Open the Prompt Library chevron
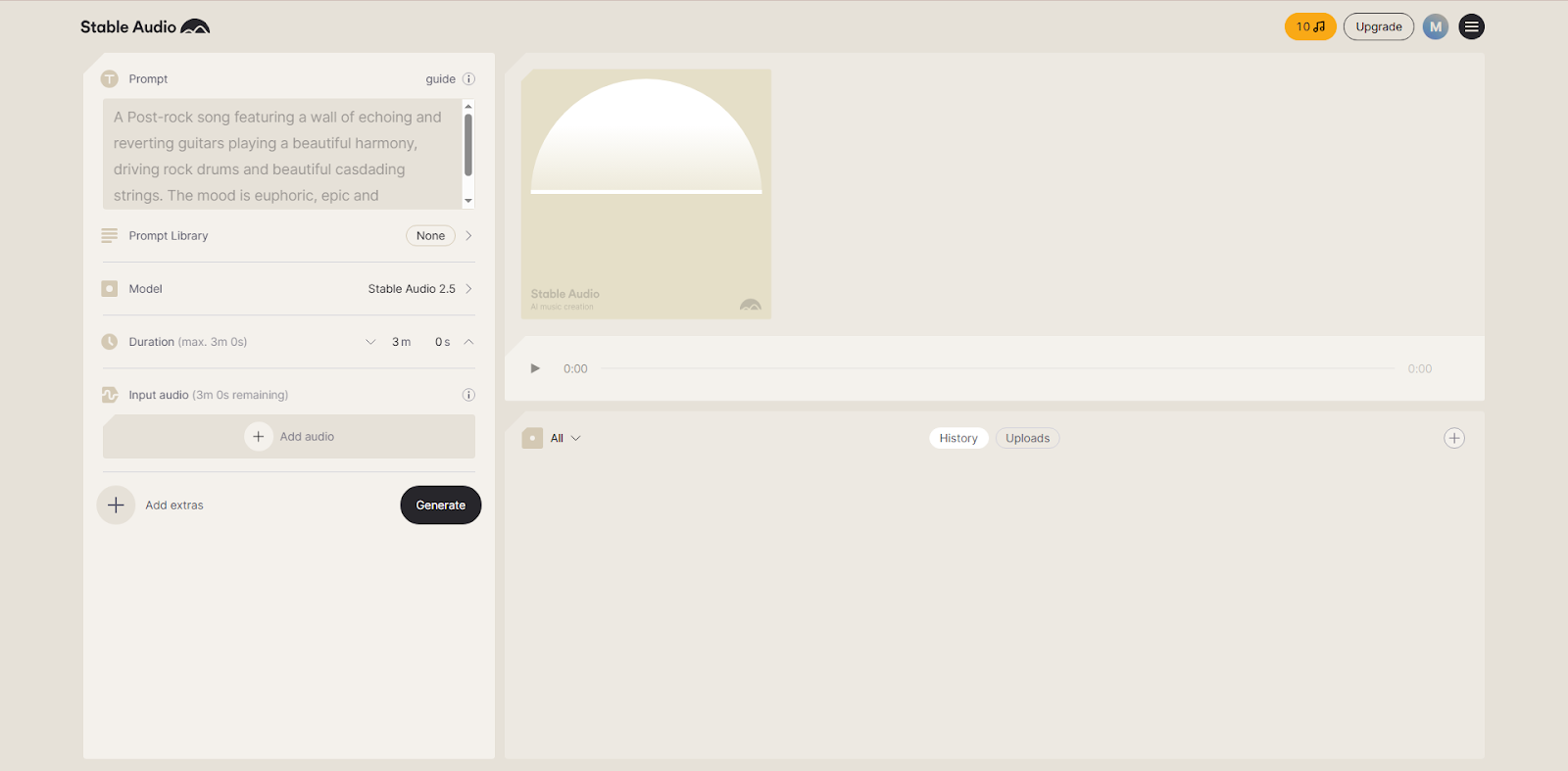Screen dimensions: 1568x771 click(468, 236)
